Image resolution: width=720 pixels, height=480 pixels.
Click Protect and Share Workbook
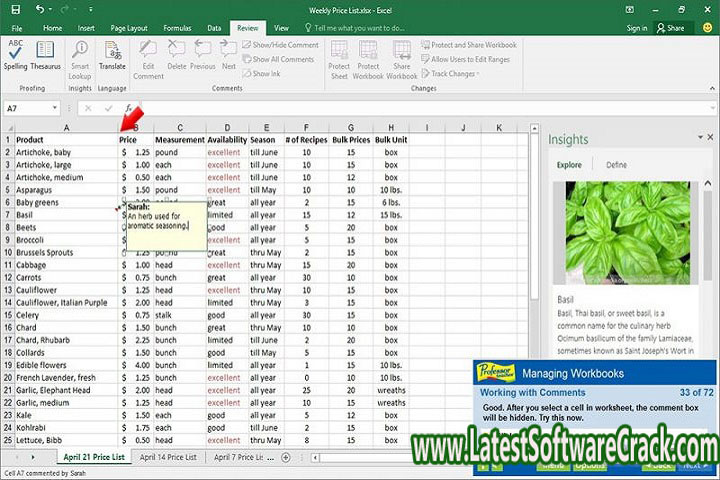[x=469, y=45]
